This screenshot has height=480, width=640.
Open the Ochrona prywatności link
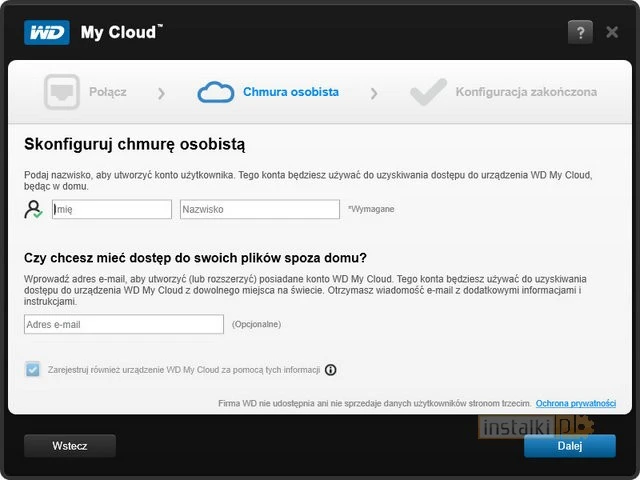[x=576, y=403]
